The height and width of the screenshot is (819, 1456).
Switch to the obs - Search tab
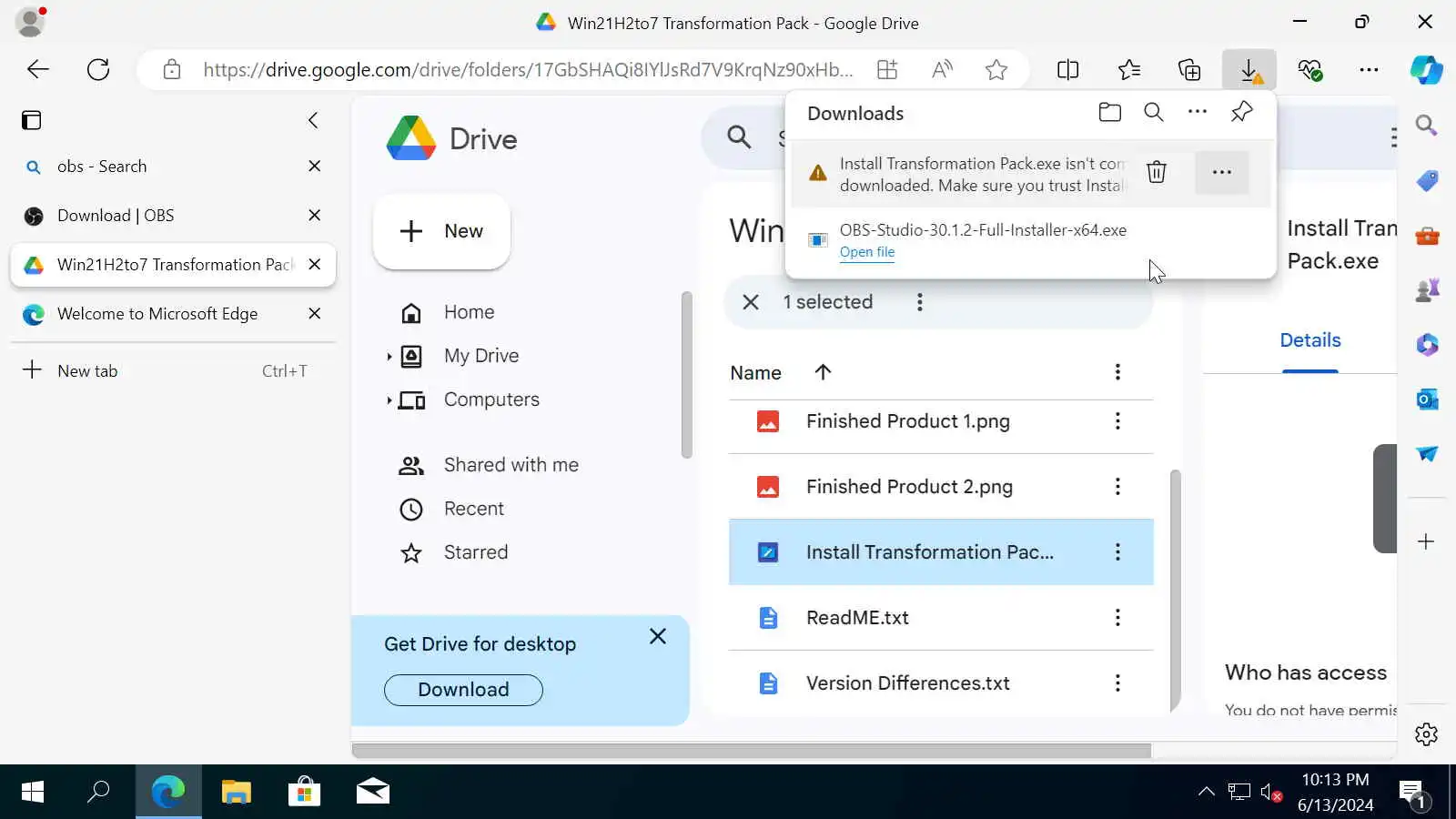pyautogui.click(x=173, y=167)
